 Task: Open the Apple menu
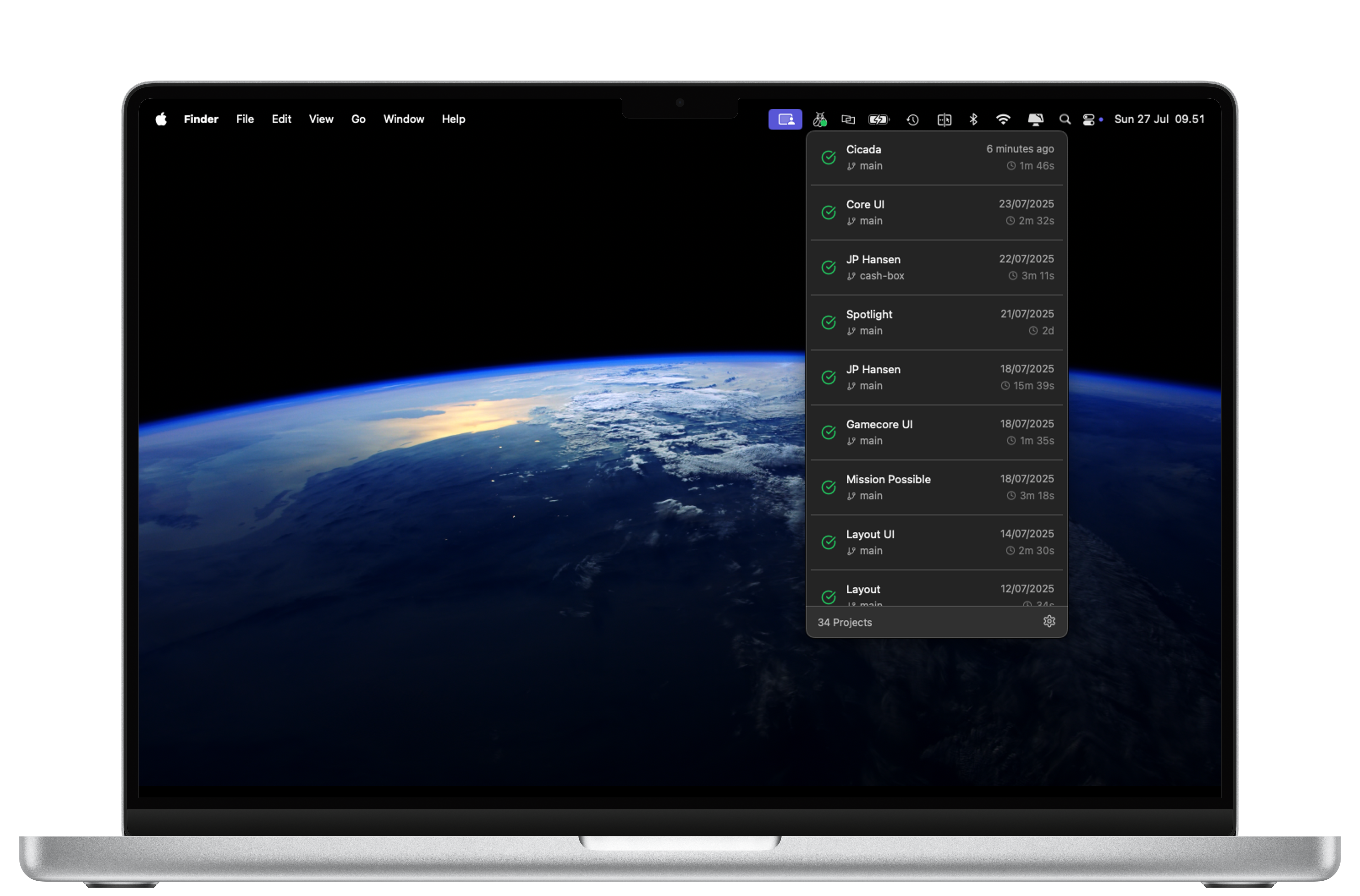click(x=161, y=119)
